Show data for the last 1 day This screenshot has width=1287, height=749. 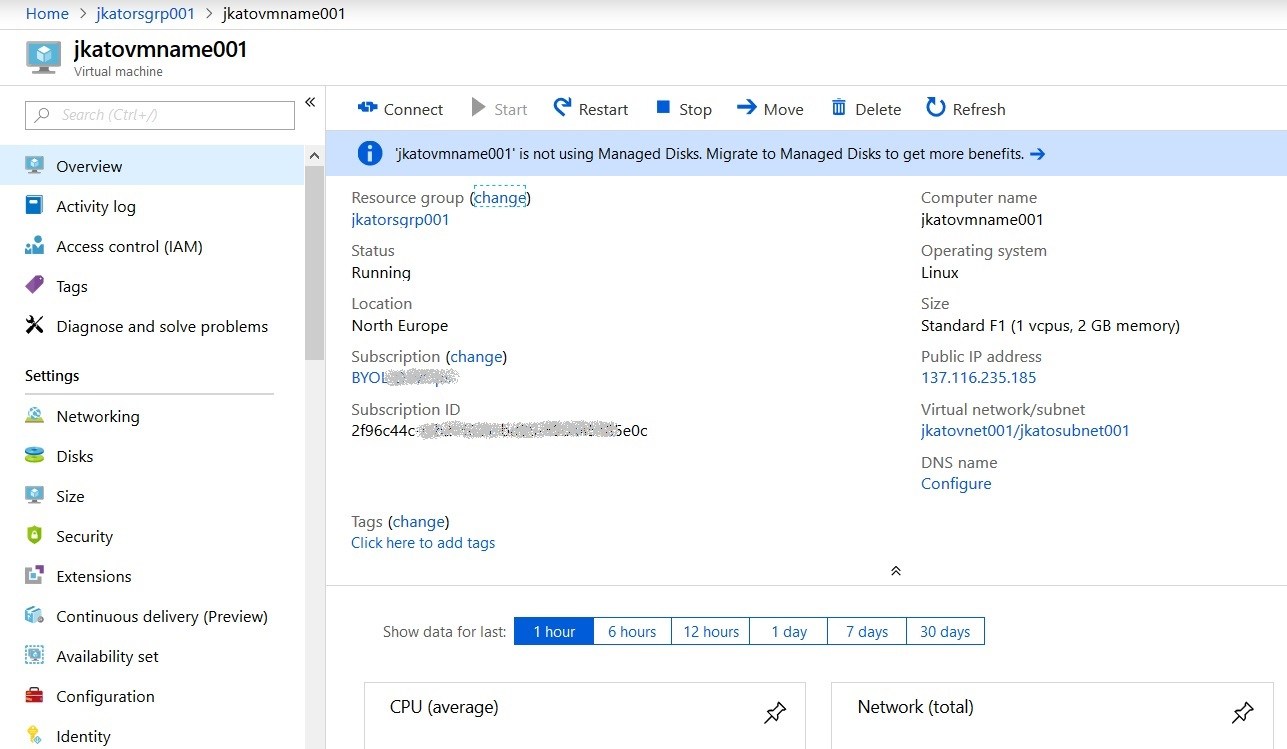789,631
